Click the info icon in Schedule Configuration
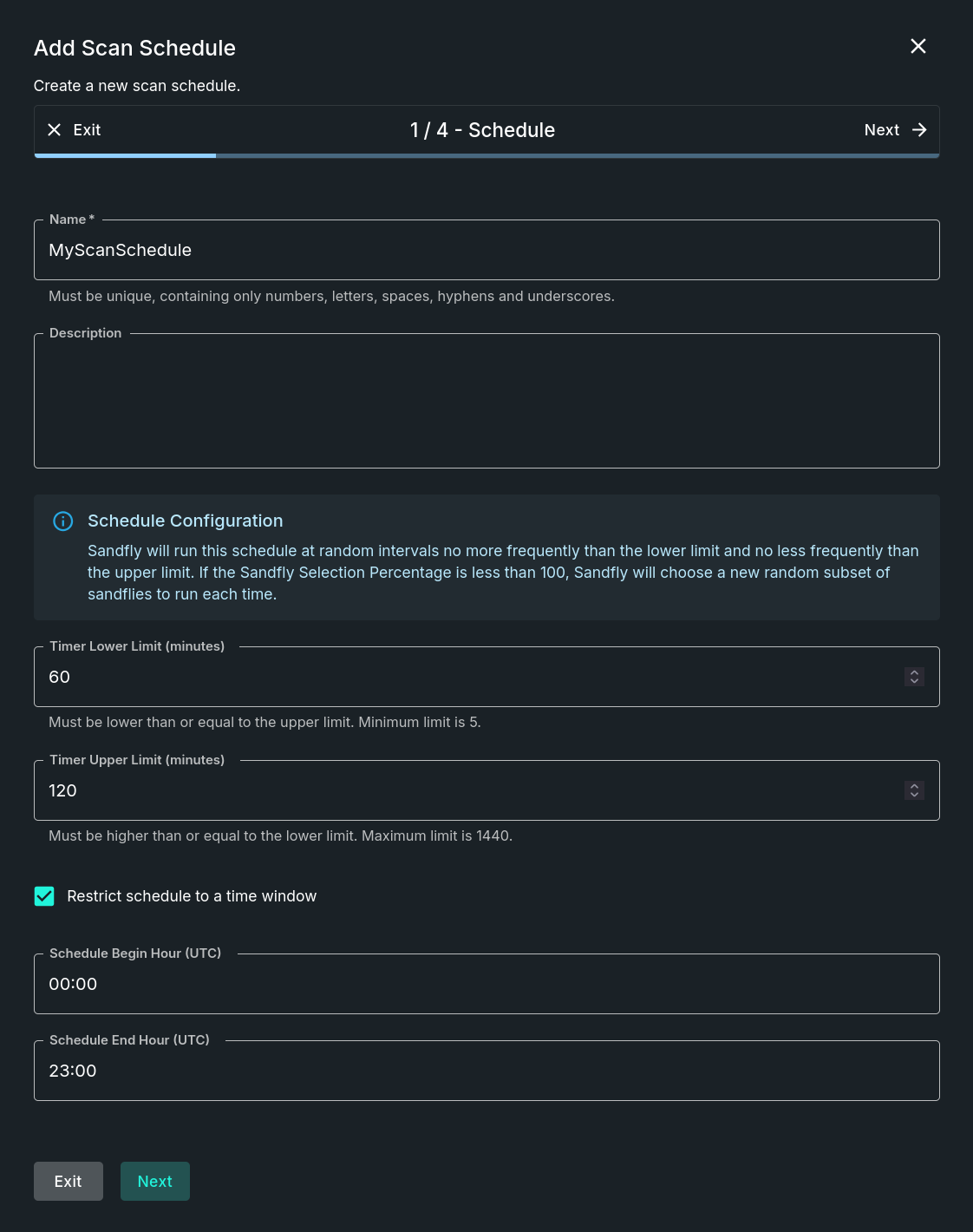Image resolution: width=973 pixels, height=1232 pixels. 62,521
